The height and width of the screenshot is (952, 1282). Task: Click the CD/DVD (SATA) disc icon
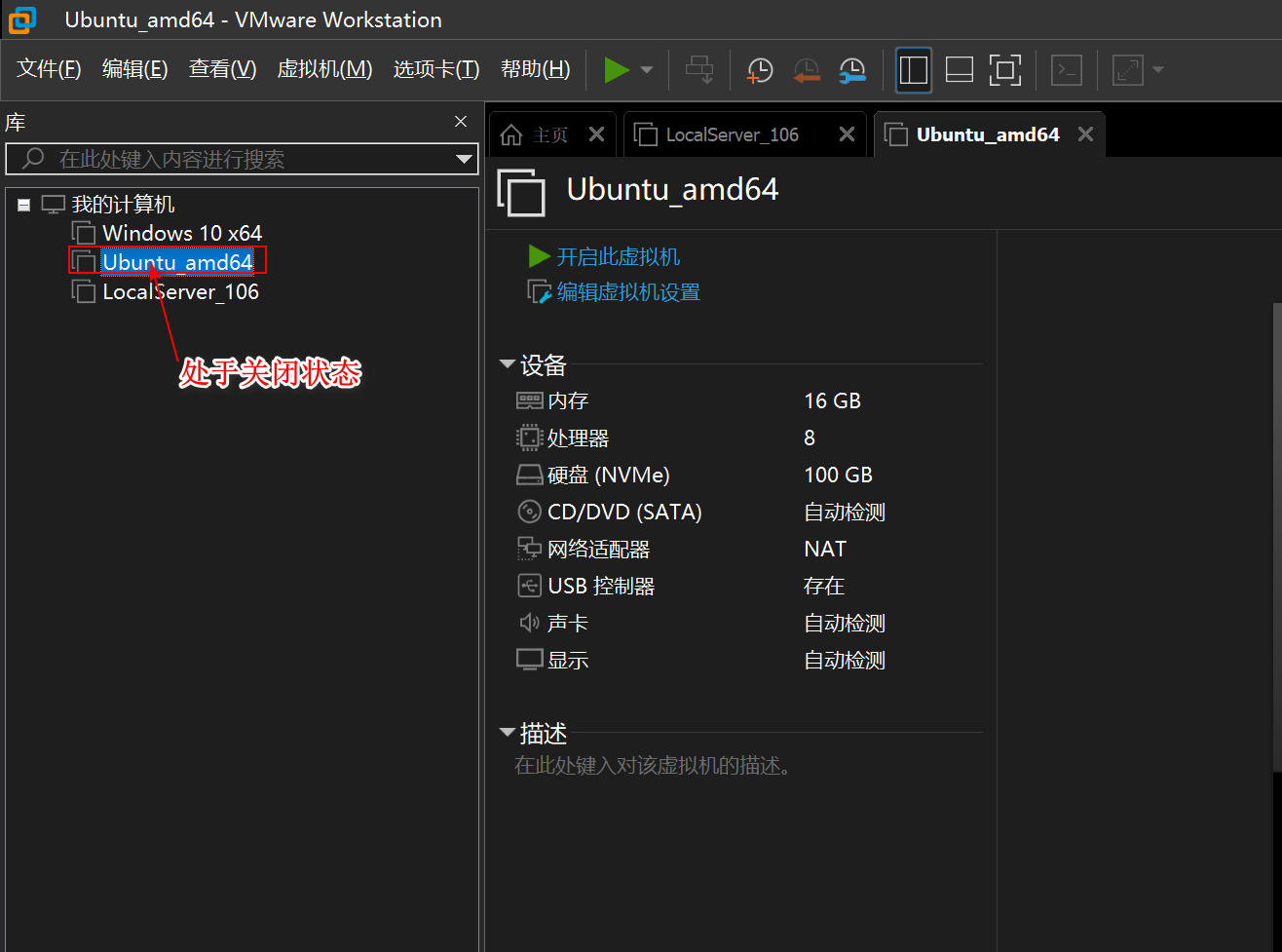[x=529, y=512]
